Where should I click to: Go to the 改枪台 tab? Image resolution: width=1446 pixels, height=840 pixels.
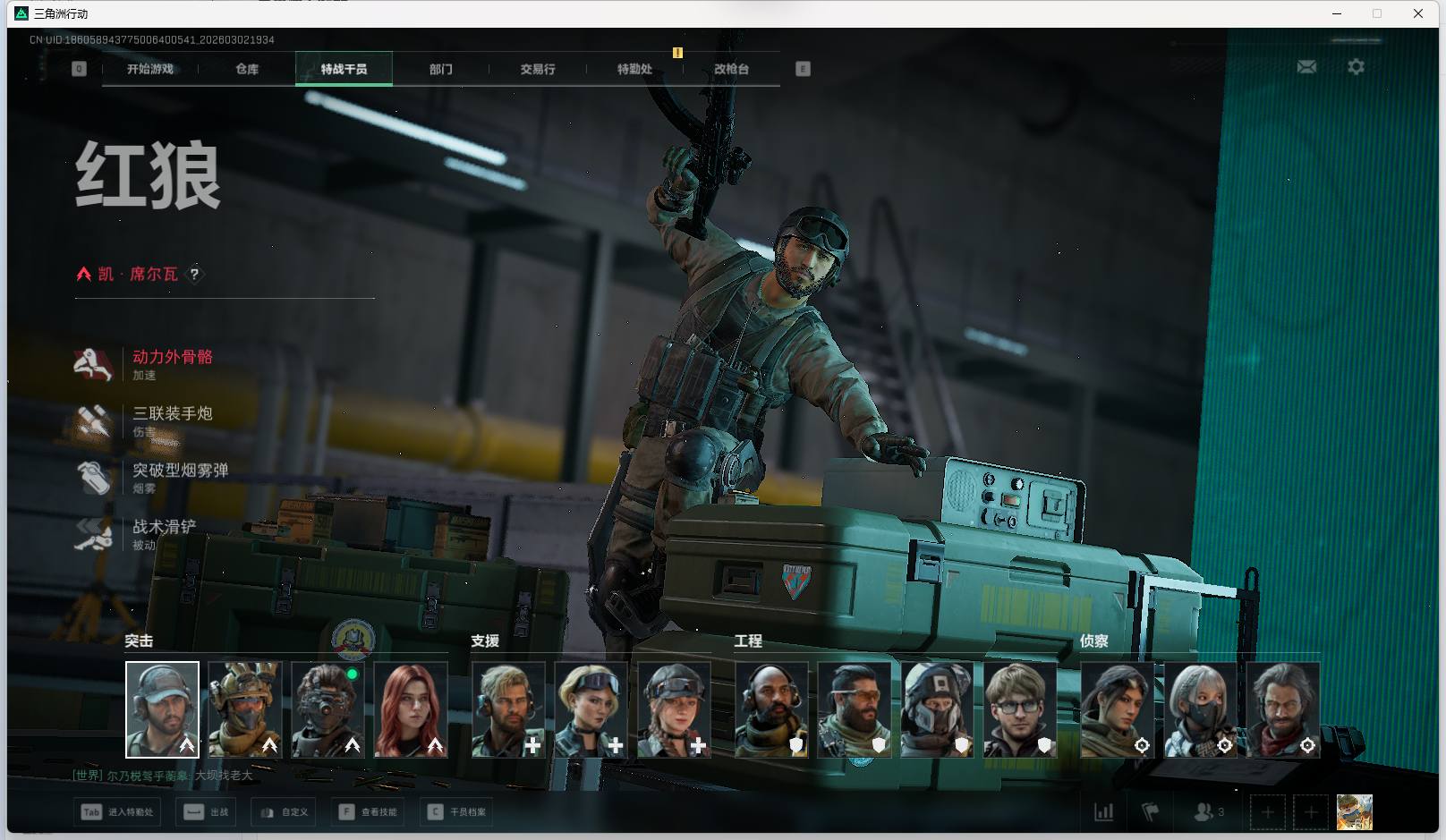[731, 69]
